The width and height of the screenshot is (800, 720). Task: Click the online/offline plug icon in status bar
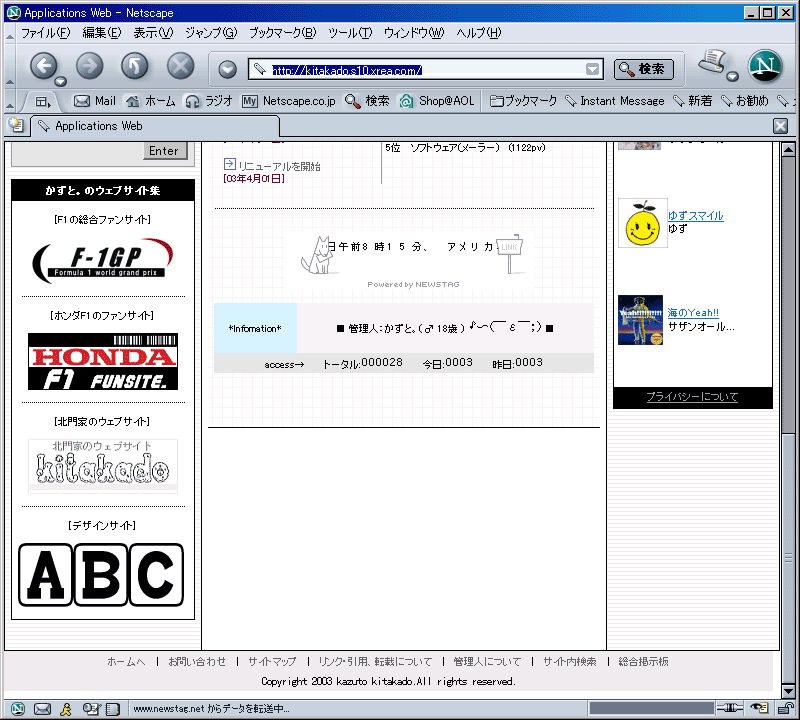click(730, 708)
